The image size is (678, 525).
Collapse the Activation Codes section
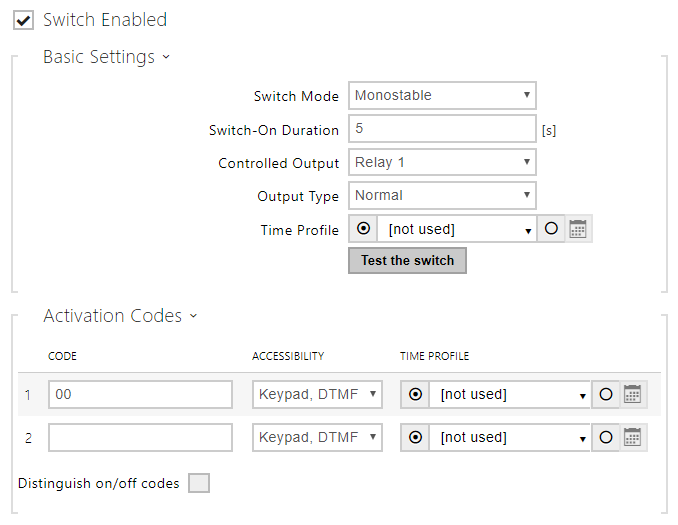(x=120, y=316)
